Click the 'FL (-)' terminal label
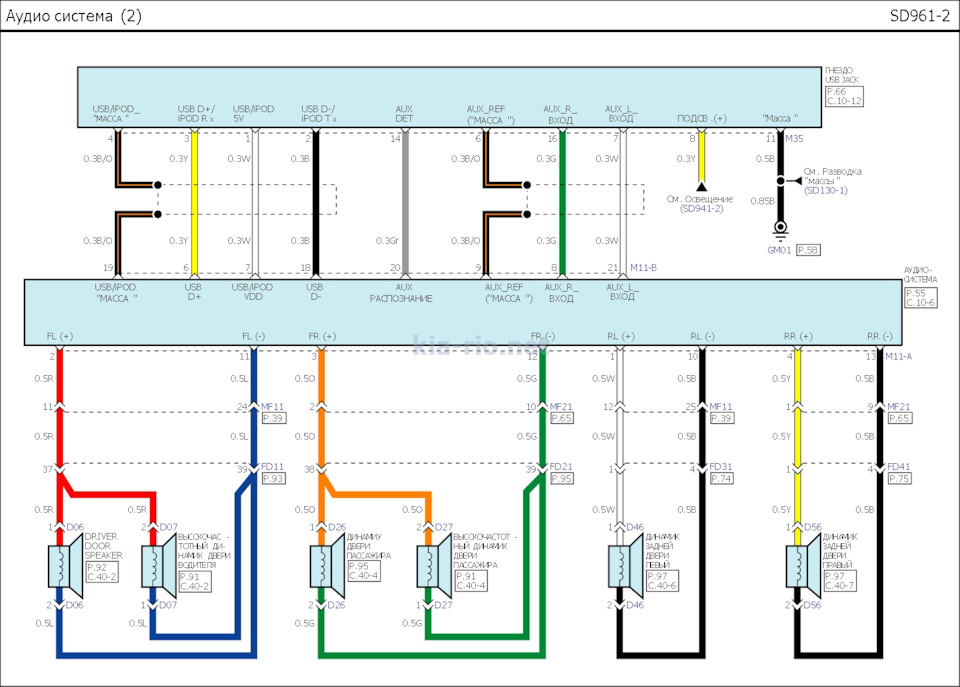Screen dimensions: 960x687 [x=253, y=336]
